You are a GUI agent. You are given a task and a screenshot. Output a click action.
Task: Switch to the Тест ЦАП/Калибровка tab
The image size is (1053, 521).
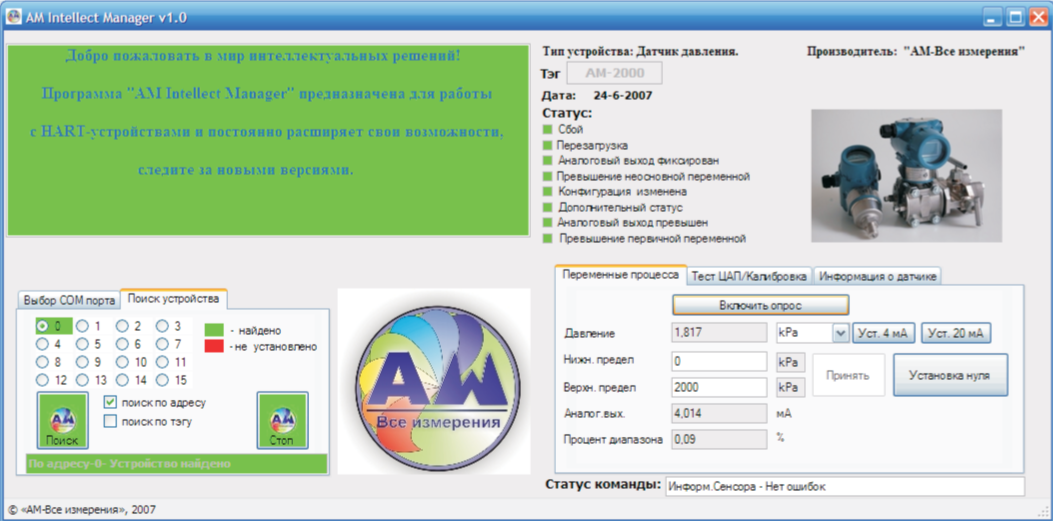click(x=749, y=276)
